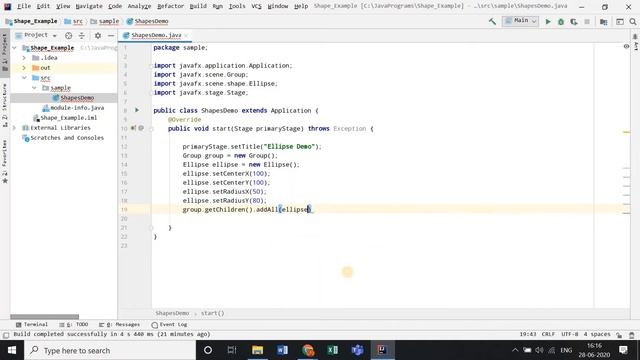Click the Cortana circle on the taskbar
640x360 pixels.
pyautogui.click(x=207, y=350)
